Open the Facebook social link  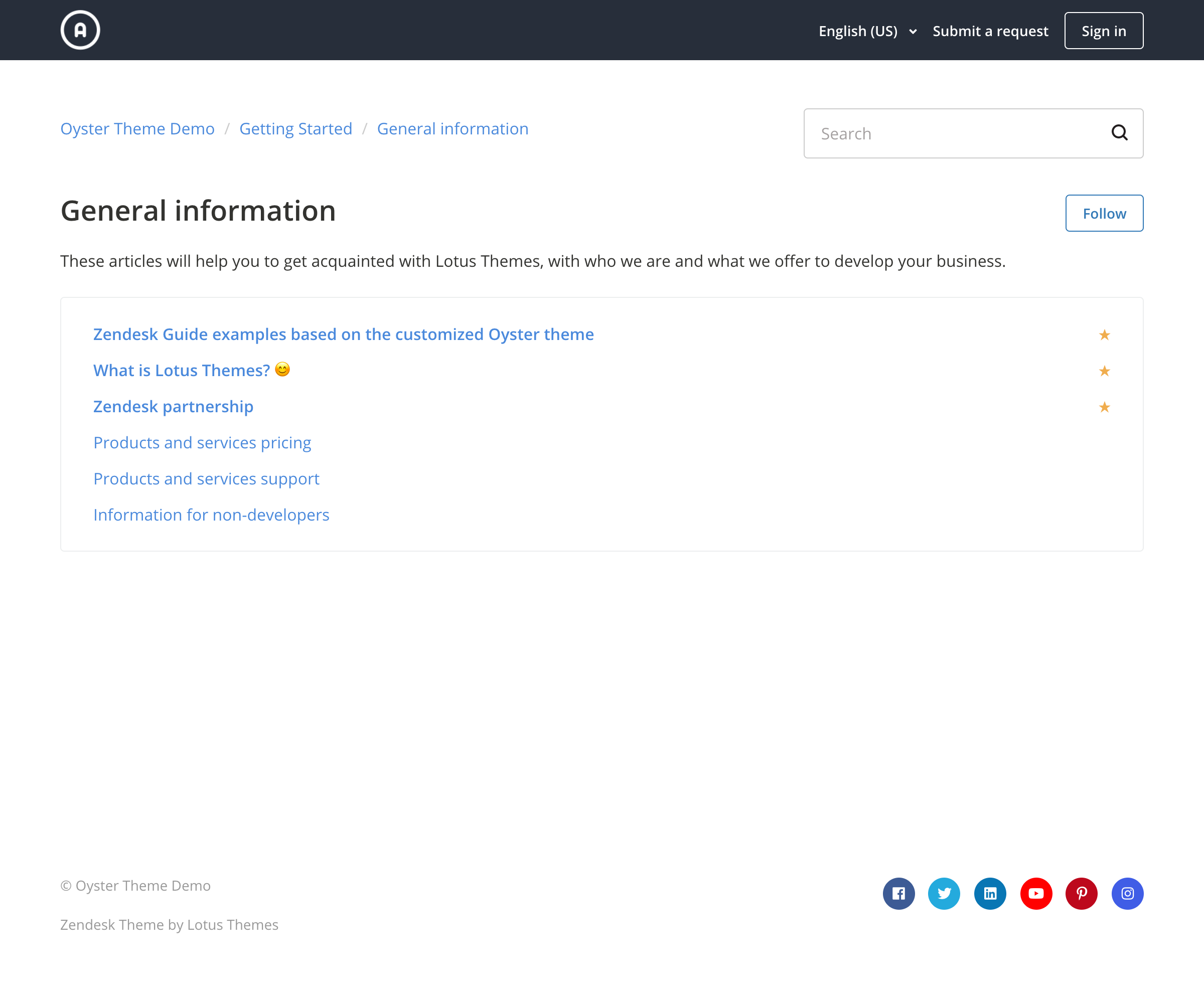click(898, 893)
